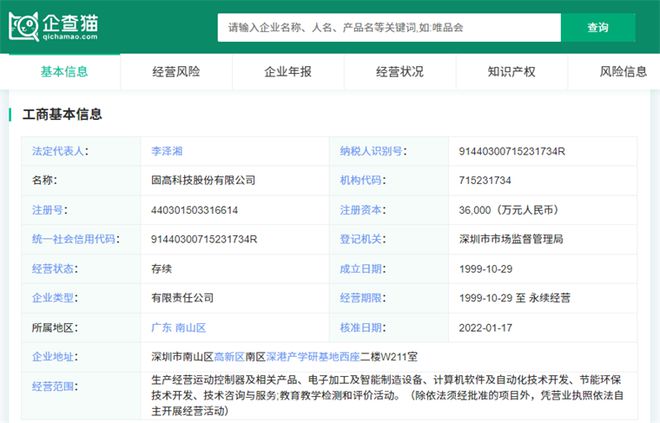This screenshot has height=423, width=660.
Task: Click the 深港产学研基地西座 address link
Action: pyautogui.click(x=313, y=357)
